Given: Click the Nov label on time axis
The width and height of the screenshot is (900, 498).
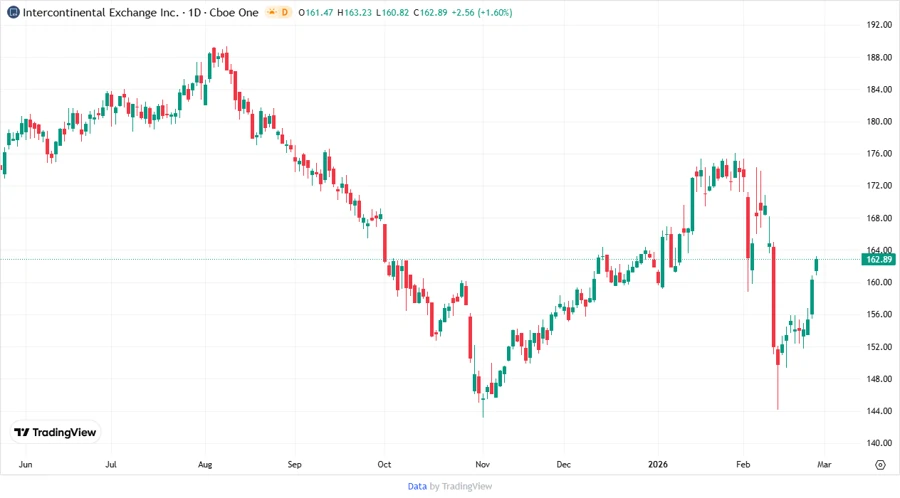Looking at the screenshot, I should (x=483, y=464).
